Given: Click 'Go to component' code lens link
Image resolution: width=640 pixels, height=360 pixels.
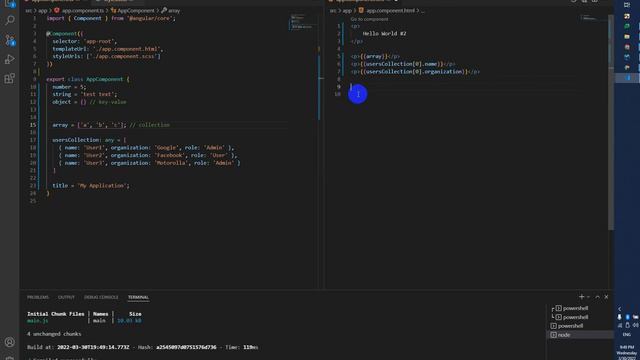Looking at the screenshot, I should click(x=369, y=19).
